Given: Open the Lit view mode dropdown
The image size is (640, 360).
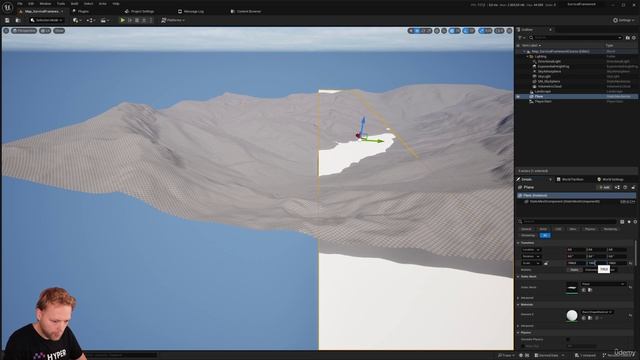Looking at the screenshot, I should click(45, 31).
